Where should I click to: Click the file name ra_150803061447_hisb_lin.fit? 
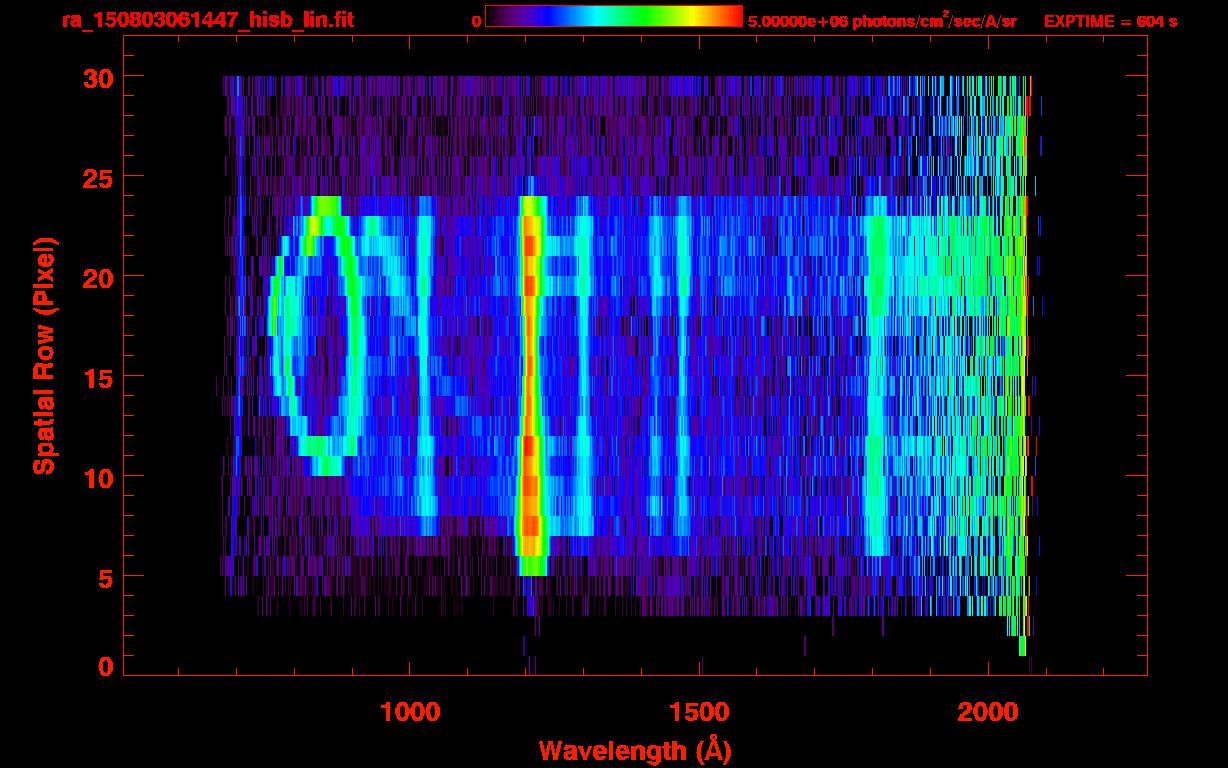point(207,19)
